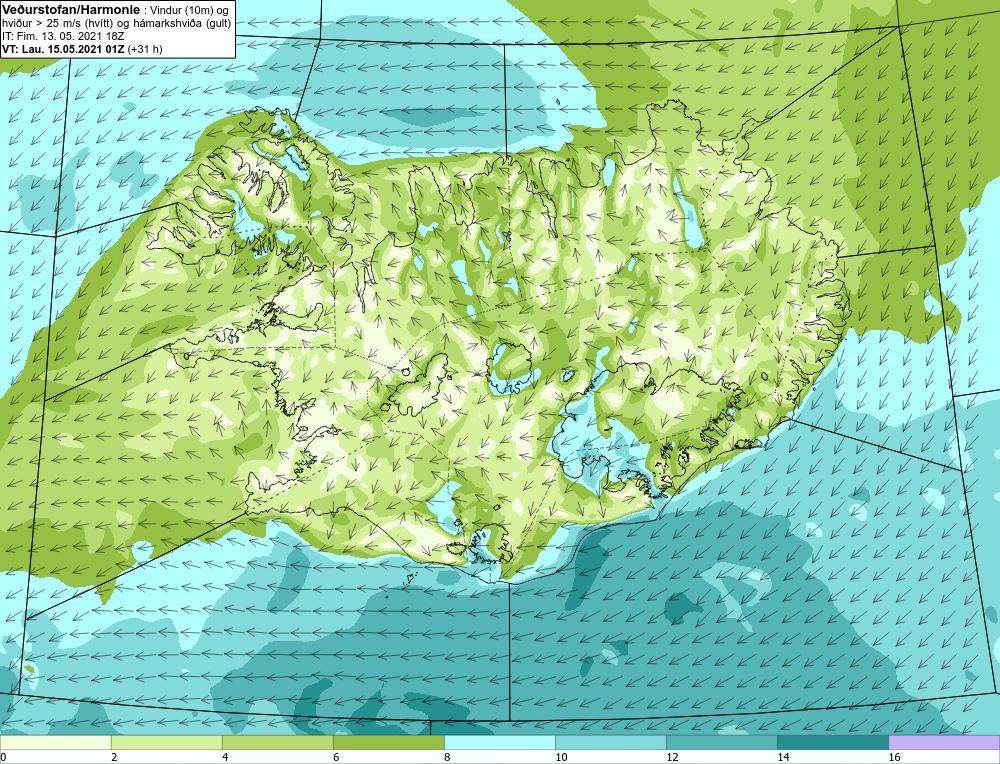Click the olive green 6–8 legend swatch
The height and width of the screenshot is (764, 1000).
(x=388, y=742)
